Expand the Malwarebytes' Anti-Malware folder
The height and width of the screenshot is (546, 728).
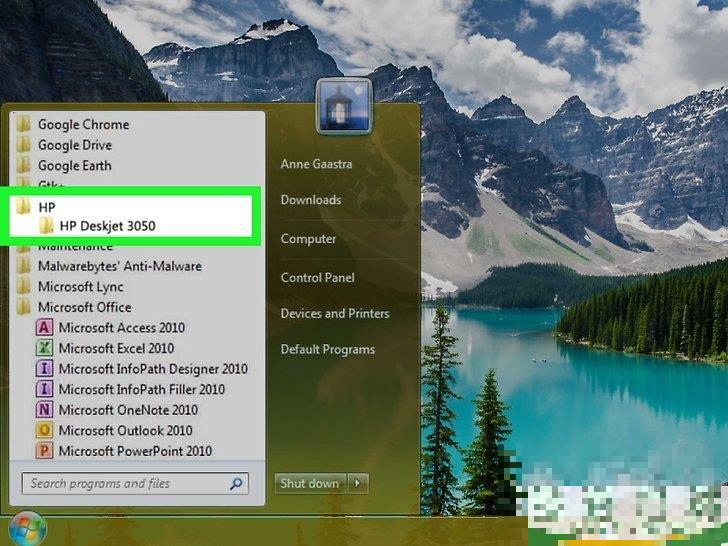point(119,266)
